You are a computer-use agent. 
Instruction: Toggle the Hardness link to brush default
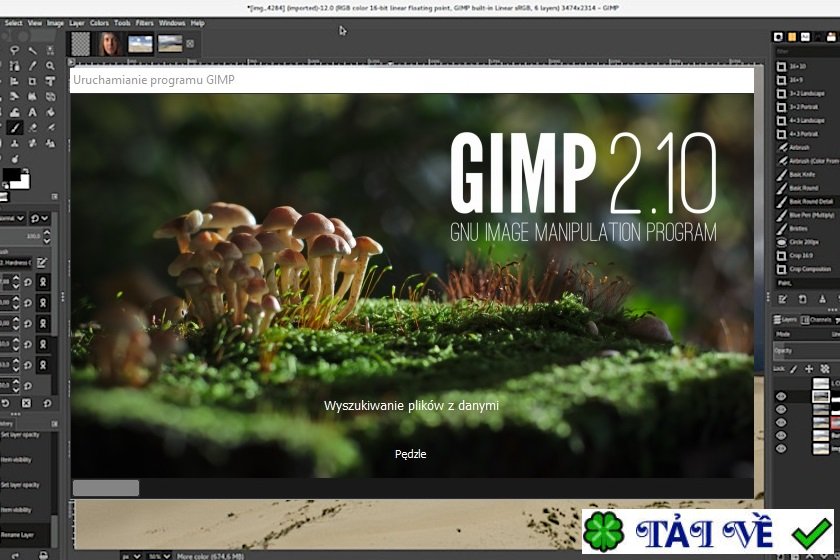43,365
